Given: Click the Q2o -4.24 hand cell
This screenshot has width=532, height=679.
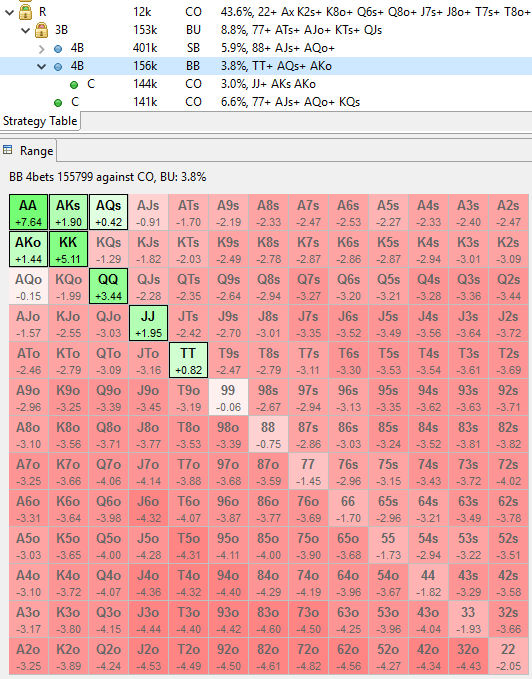Looking at the screenshot, I should pos(108,656).
